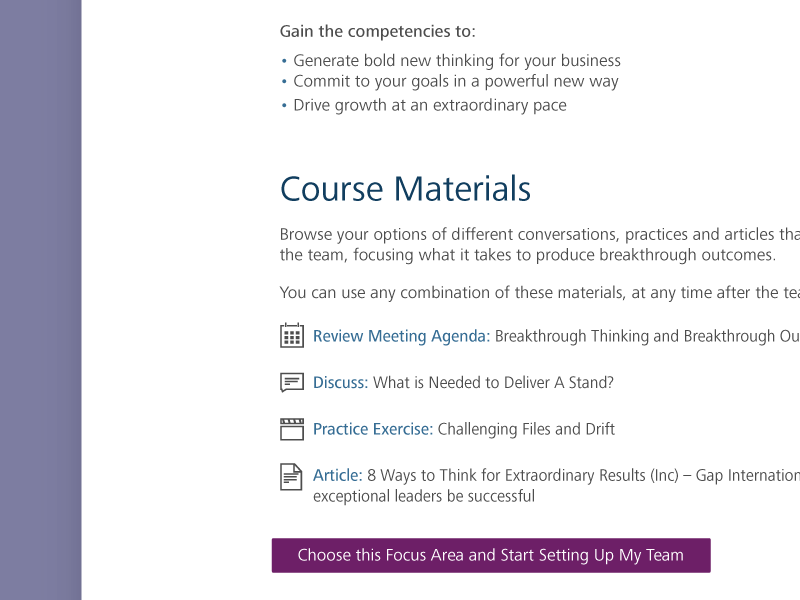Select the "Generate bold new thinking" bullet
The width and height of the screenshot is (800, 600).
pyautogui.click(x=456, y=60)
